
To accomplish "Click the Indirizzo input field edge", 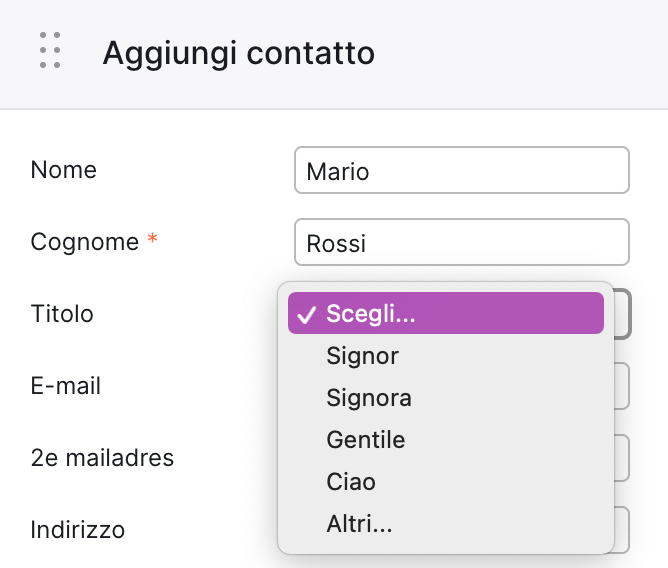I will [x=622, y=530].
